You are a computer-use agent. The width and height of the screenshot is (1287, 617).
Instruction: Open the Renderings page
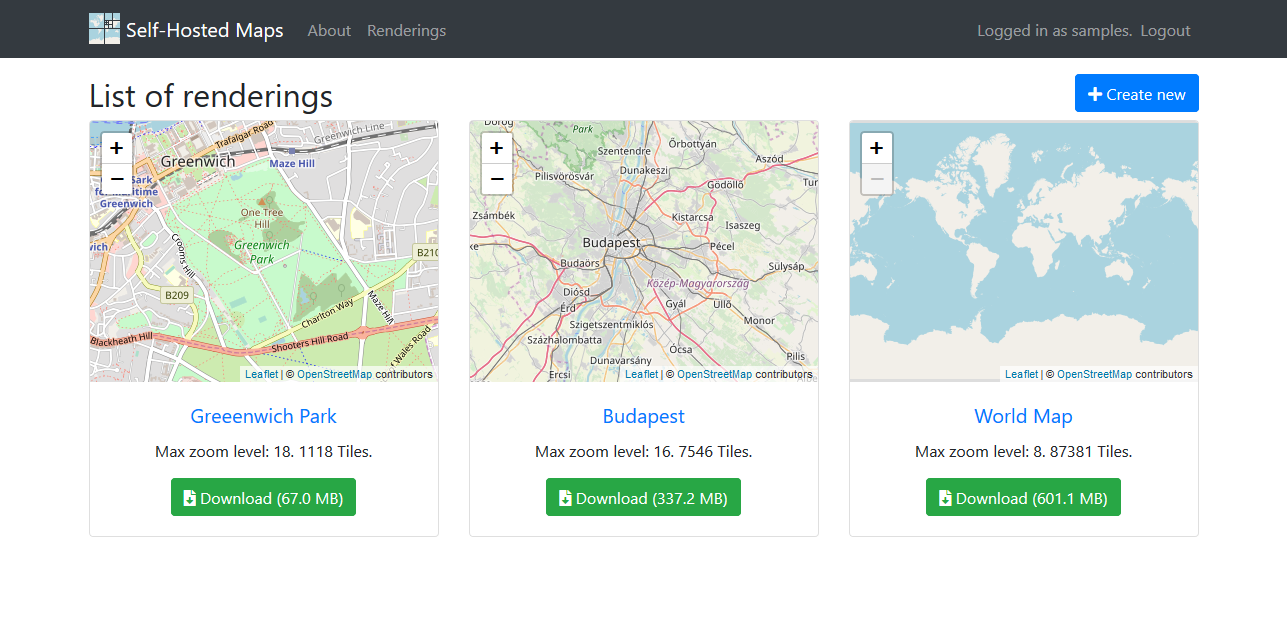pos(406,31)
